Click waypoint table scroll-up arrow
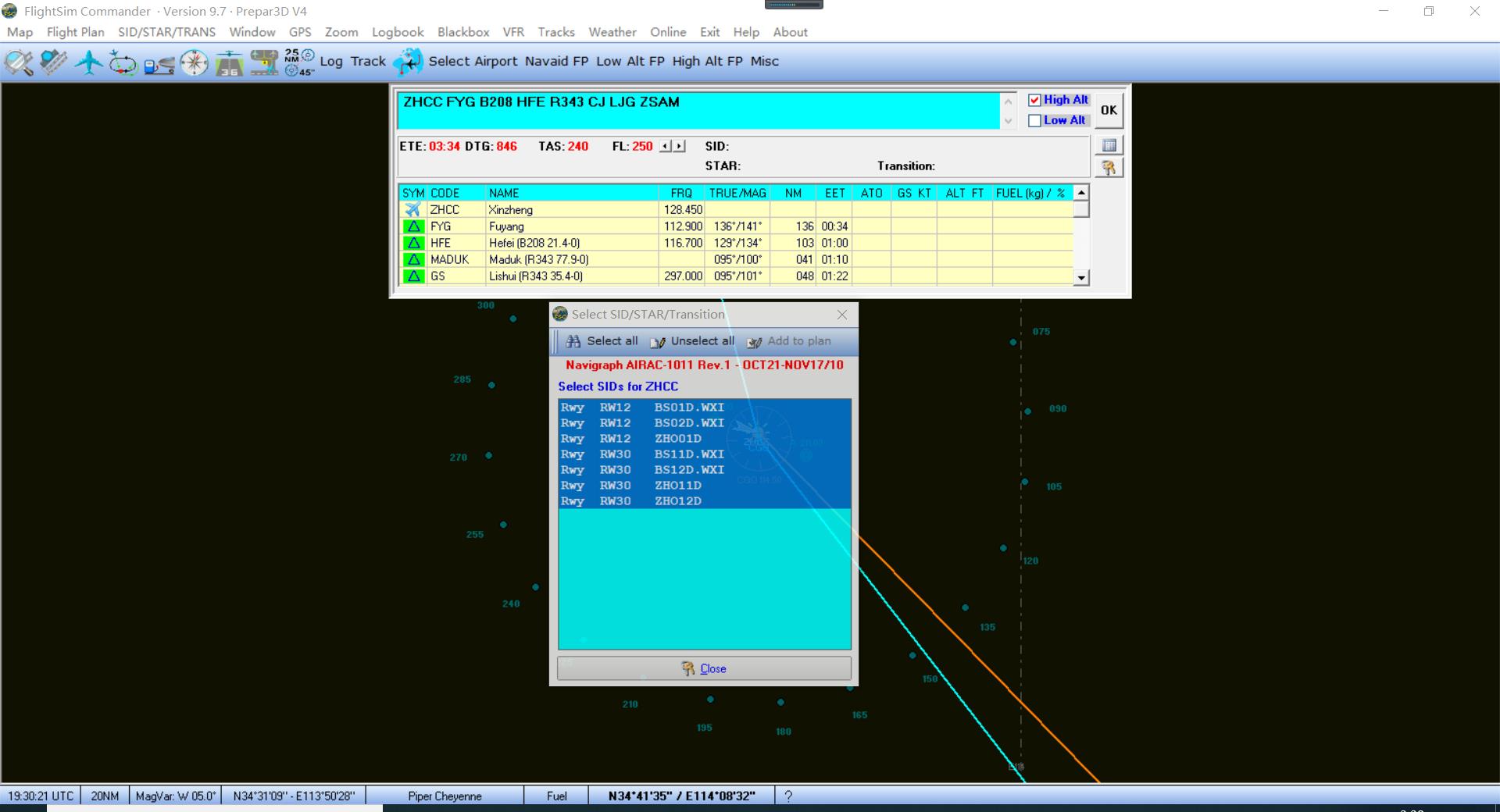This screenshot has height=812, width=1500. tap(1081, 193)
